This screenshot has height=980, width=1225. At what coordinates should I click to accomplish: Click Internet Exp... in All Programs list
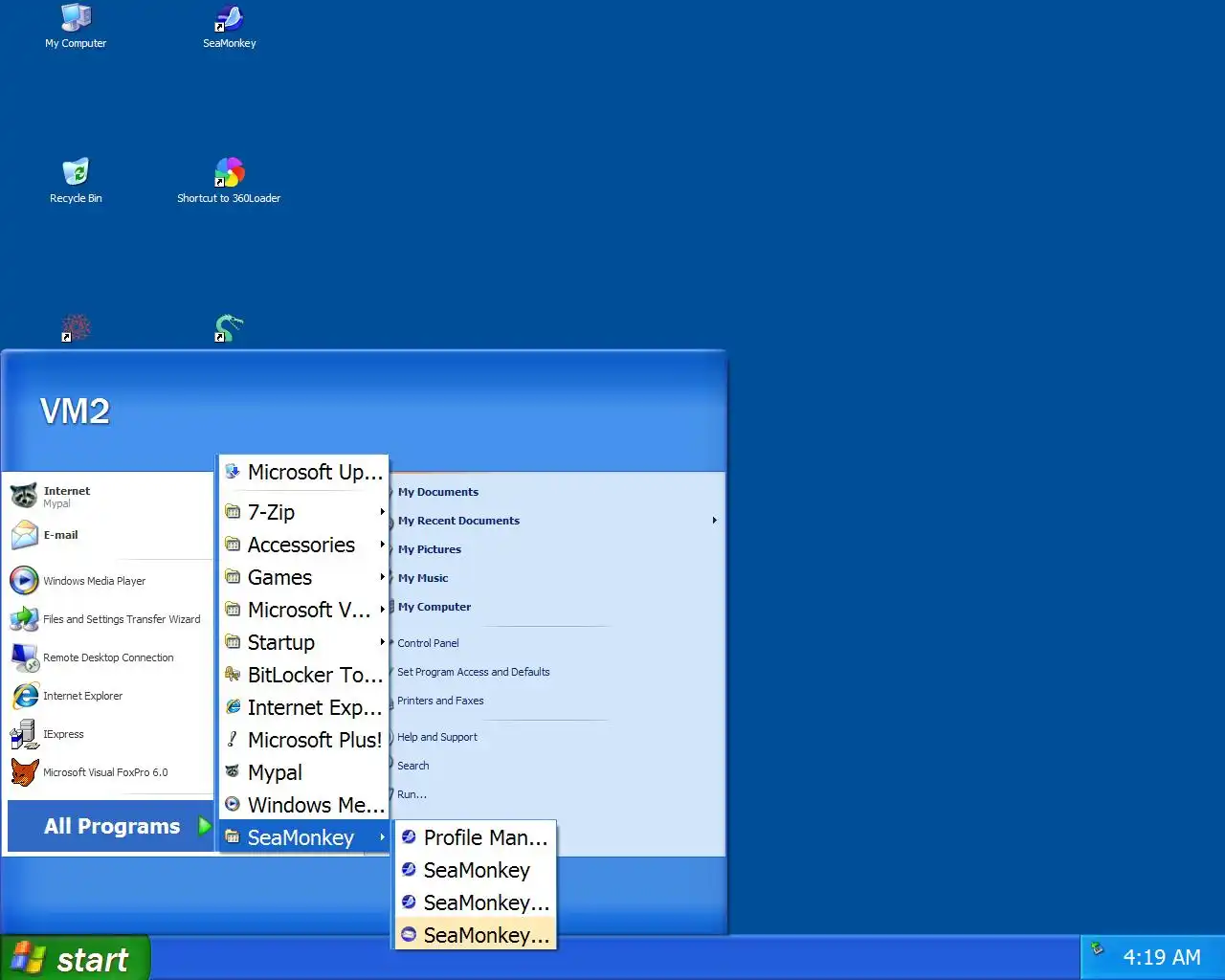(303, 707)
